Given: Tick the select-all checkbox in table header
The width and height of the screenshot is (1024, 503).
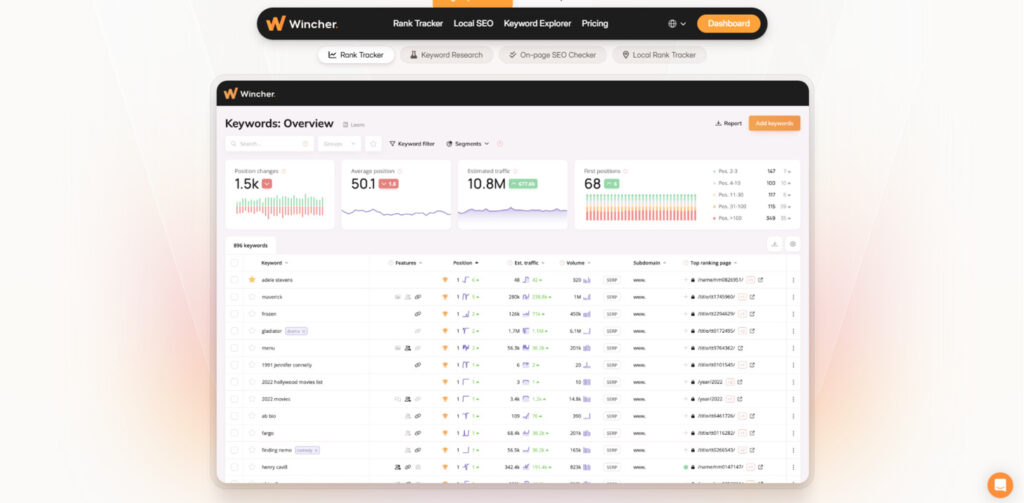Looking at the screenshot, I should point(234,263).
